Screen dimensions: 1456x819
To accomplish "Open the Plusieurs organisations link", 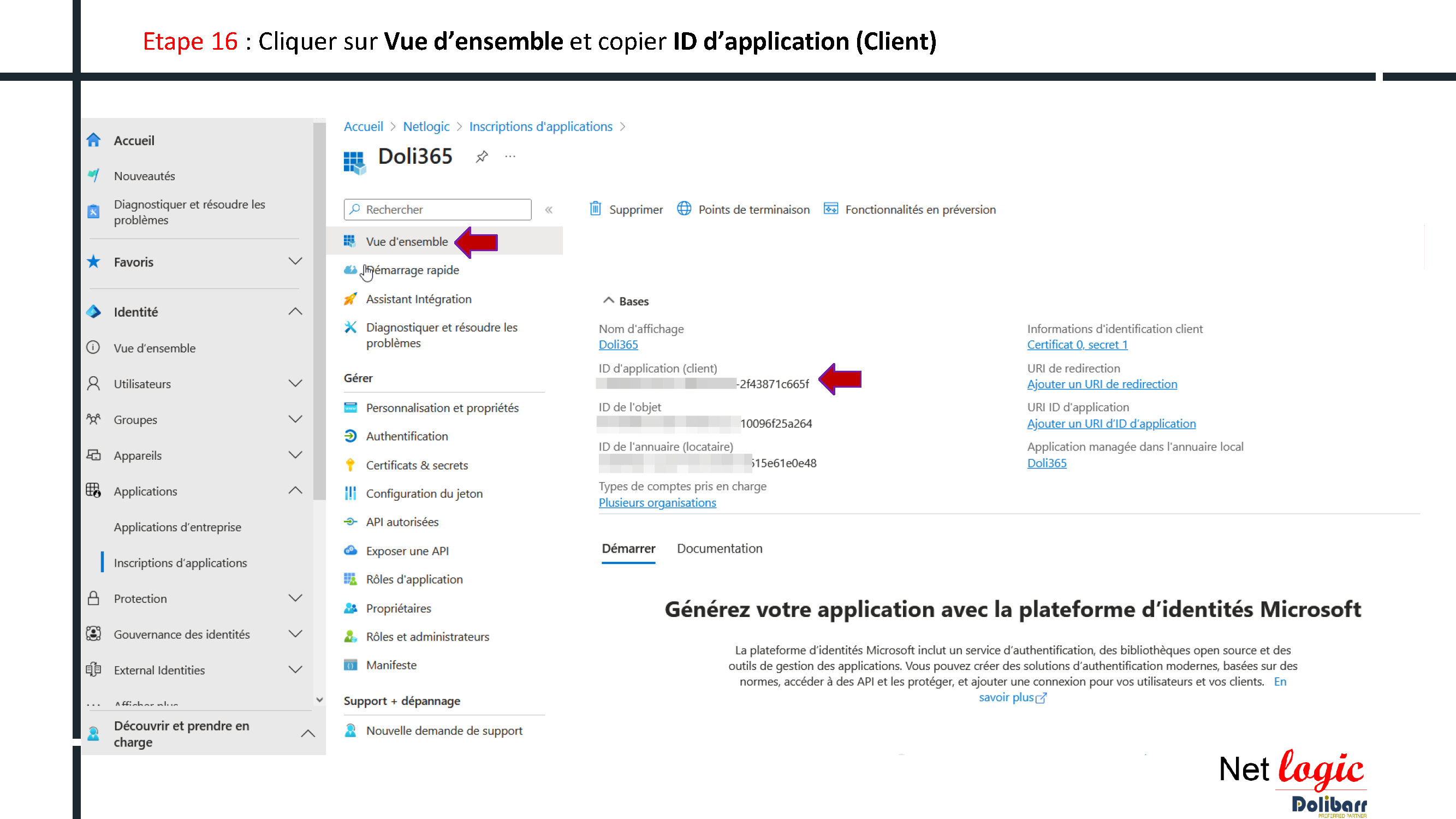I will click(657, 502).
